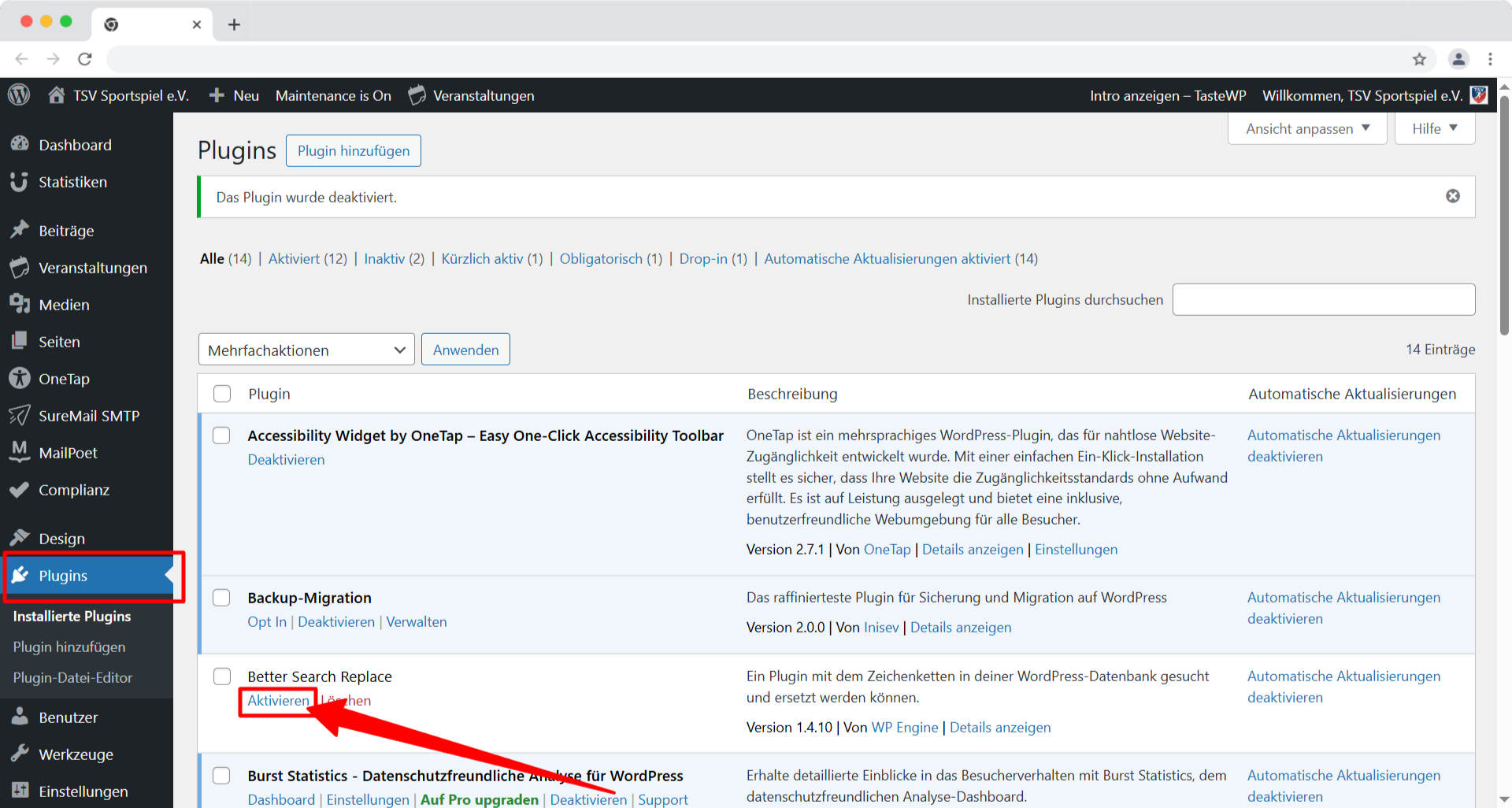Reload the page in the browser
The width and height of the screenshot is (1512, 808).
point(85,59)
